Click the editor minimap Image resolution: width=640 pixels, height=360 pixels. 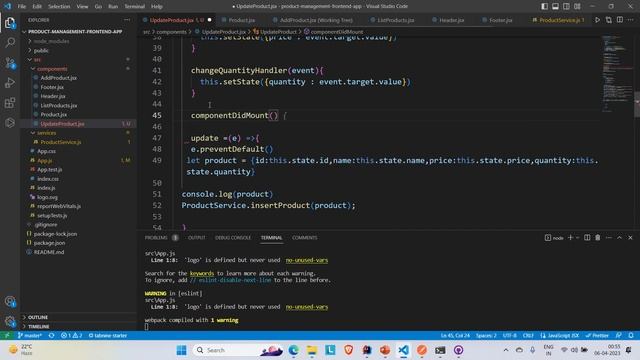click(617, 73)
